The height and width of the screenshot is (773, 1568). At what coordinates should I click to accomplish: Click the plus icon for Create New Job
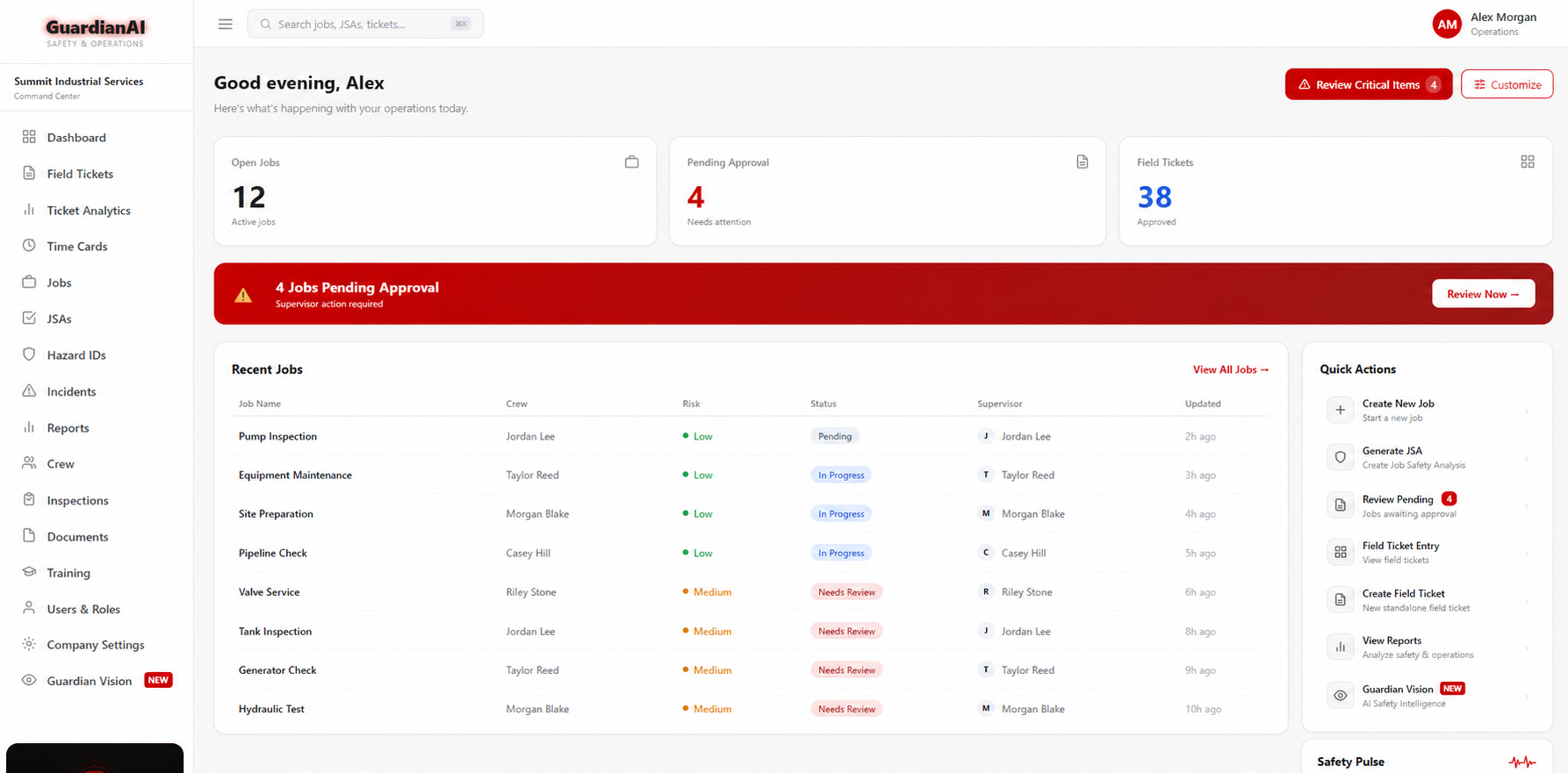coord(1341,410)
